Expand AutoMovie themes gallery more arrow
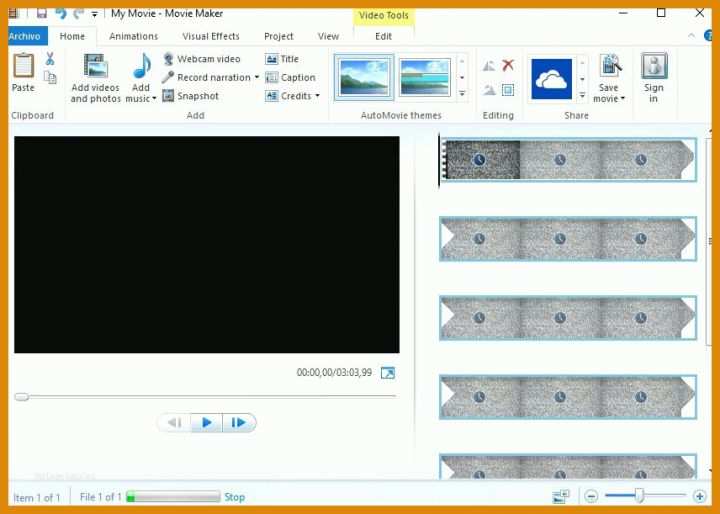Viewport: 720px width, 514px height. pyautogui.click(x=462, y=94)
